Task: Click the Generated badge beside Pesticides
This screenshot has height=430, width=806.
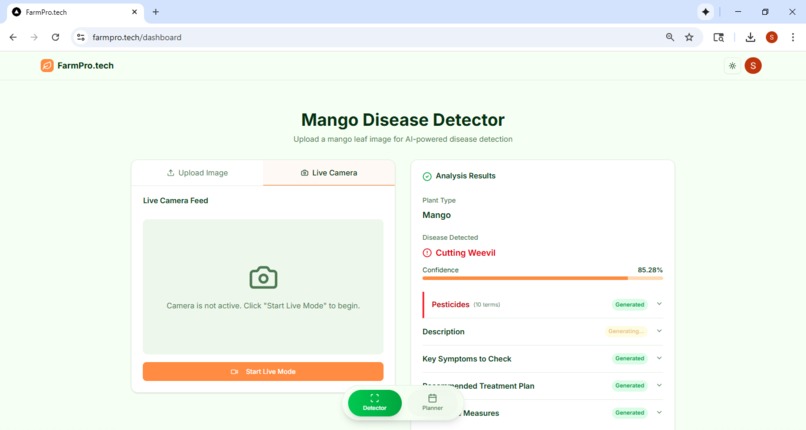Action: tap(630, 305)
